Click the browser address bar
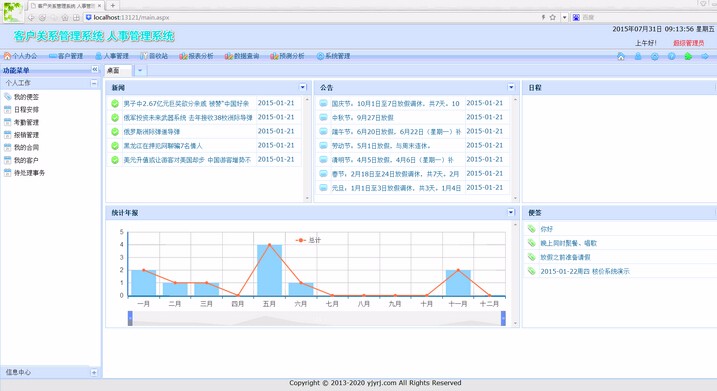This screenshot has width=717, height=391. (x=311, y=17)
